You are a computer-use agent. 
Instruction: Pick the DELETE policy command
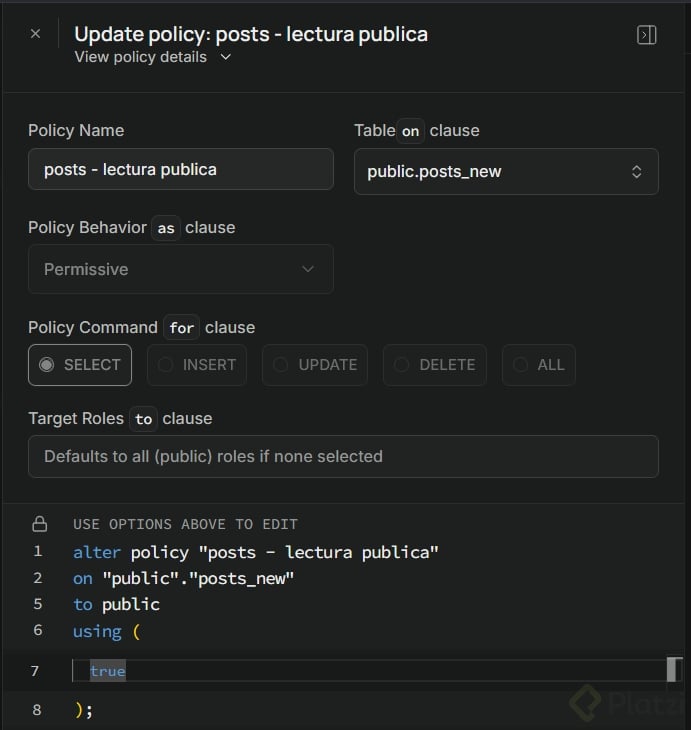point(435,365)
